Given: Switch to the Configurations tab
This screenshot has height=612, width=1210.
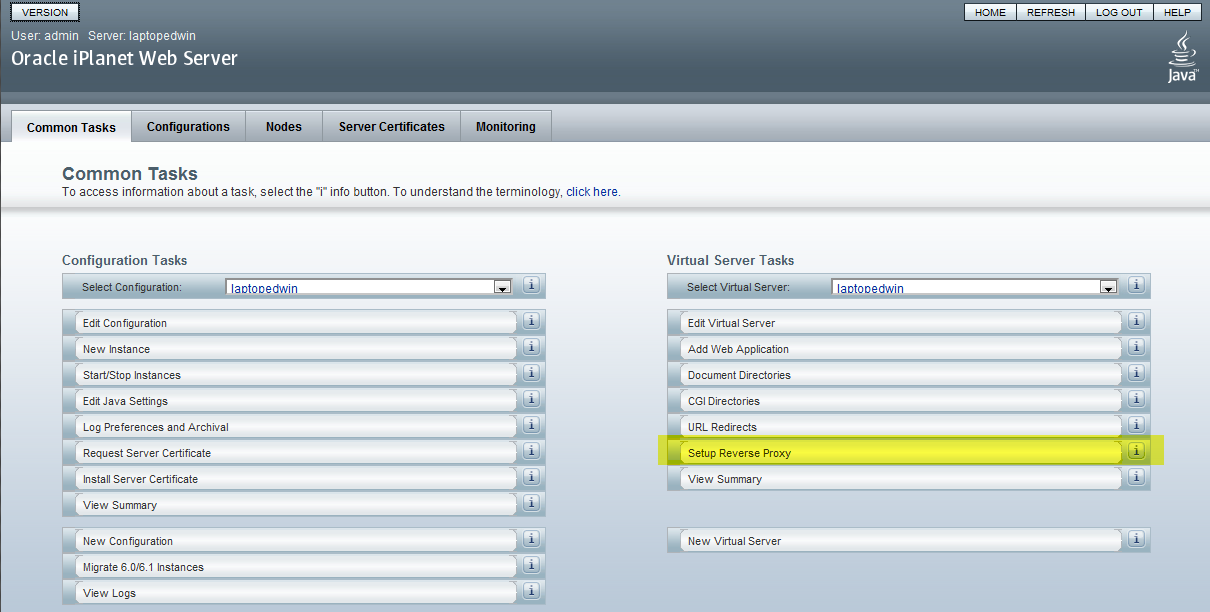Looking at the screenshot, I should 188,127.
